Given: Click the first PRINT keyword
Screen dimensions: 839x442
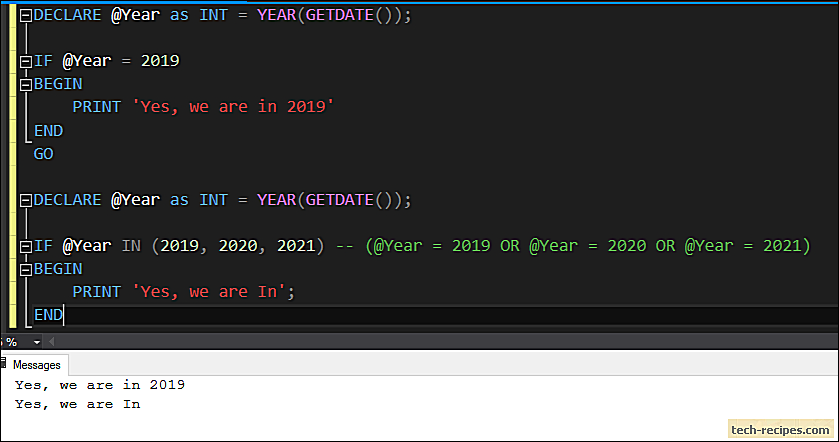Looking at the screenshot, I should (97, 107).
